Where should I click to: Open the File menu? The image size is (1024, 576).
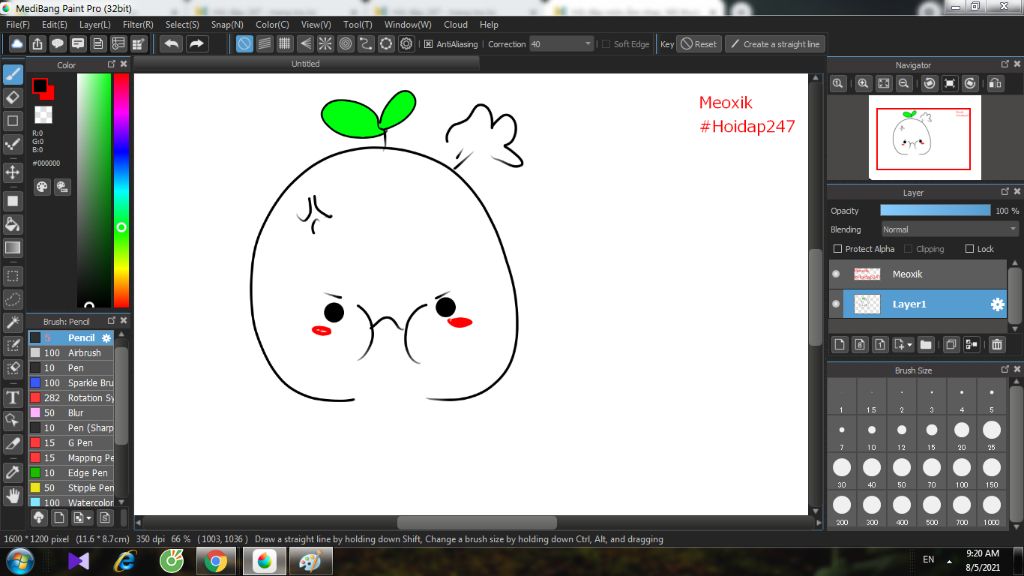pyautogui.click(x=18, y=25)
